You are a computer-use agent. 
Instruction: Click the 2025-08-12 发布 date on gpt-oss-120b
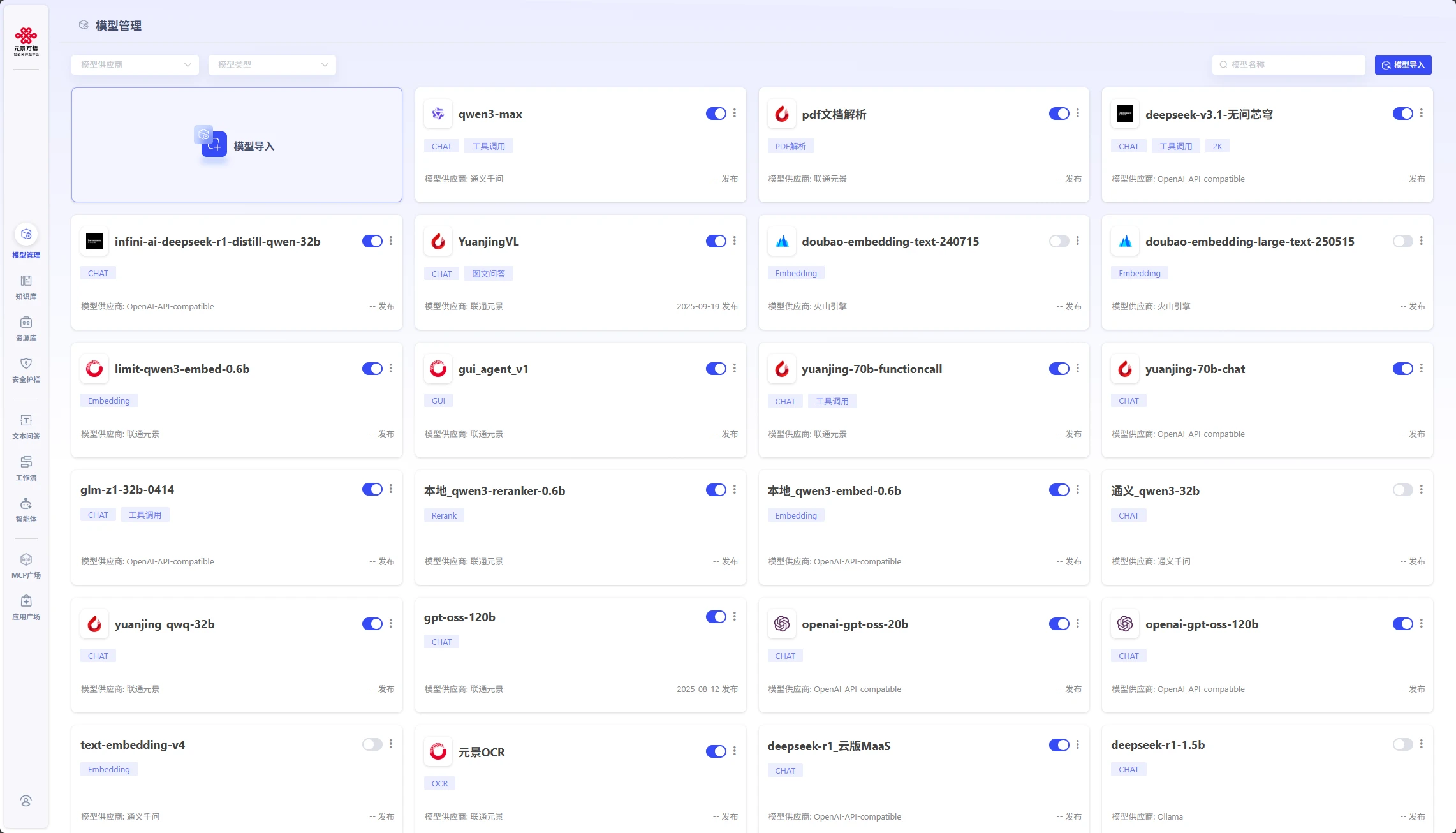707,689
